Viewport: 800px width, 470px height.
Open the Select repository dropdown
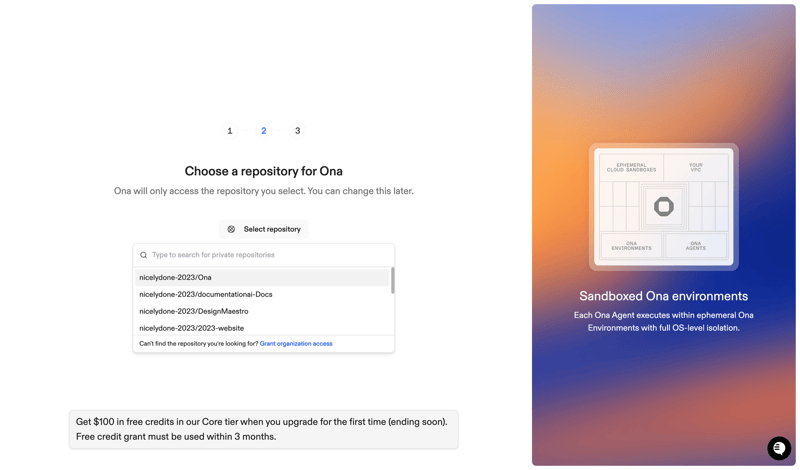click(x=264, y=229)
